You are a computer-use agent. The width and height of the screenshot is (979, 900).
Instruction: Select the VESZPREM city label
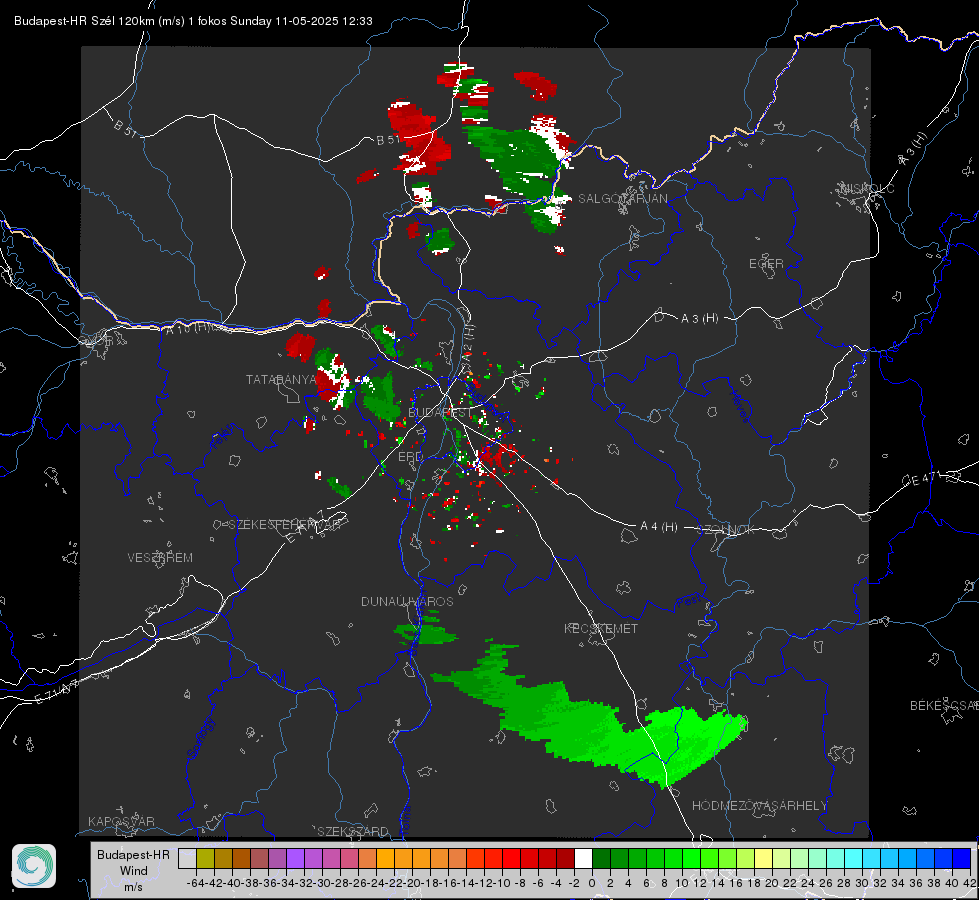[160, 557]
